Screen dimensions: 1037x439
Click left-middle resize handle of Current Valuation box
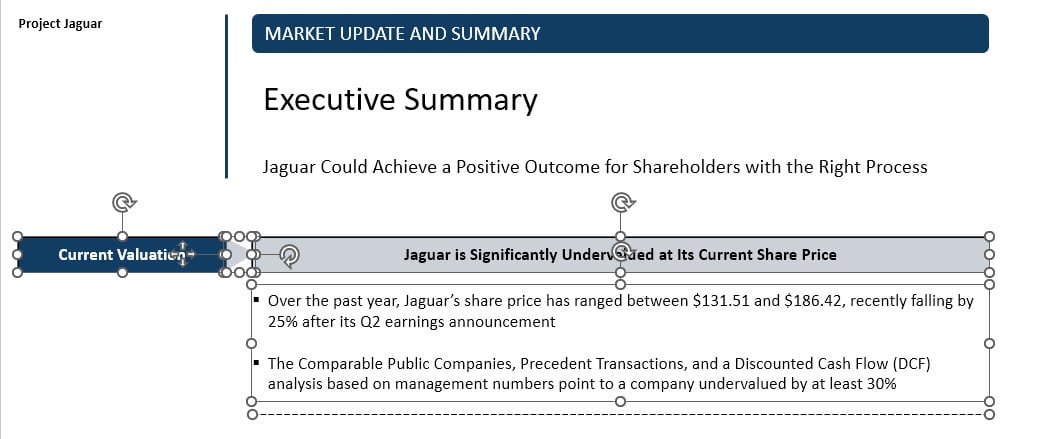(x=17, y=254)
